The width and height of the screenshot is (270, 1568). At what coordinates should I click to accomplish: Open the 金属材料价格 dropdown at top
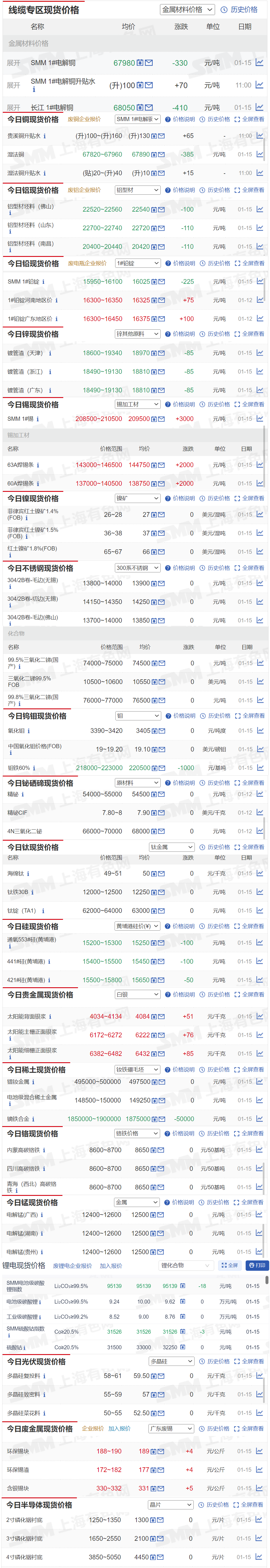pyautogui.click(x=187, y=10)
